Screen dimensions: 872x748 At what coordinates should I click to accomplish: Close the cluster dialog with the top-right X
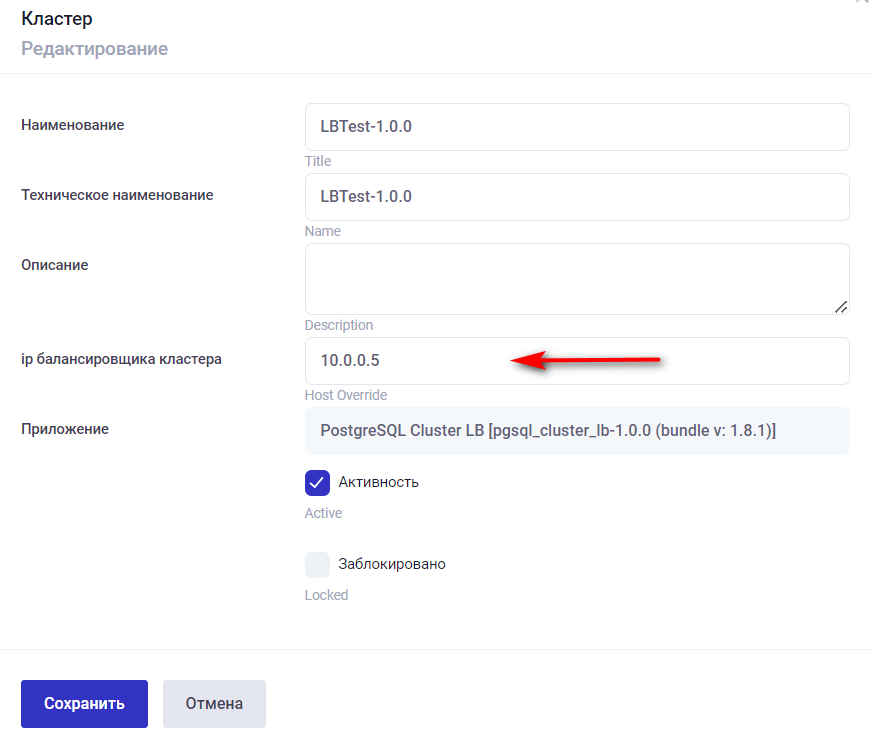pyautogui.click(x=860, y=3)
